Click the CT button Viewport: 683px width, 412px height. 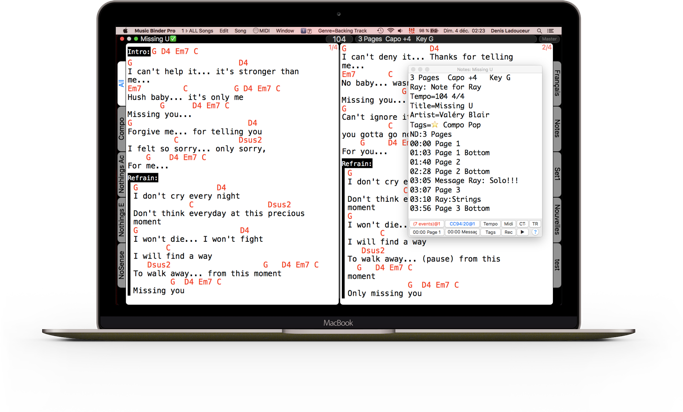coord(522,224)
